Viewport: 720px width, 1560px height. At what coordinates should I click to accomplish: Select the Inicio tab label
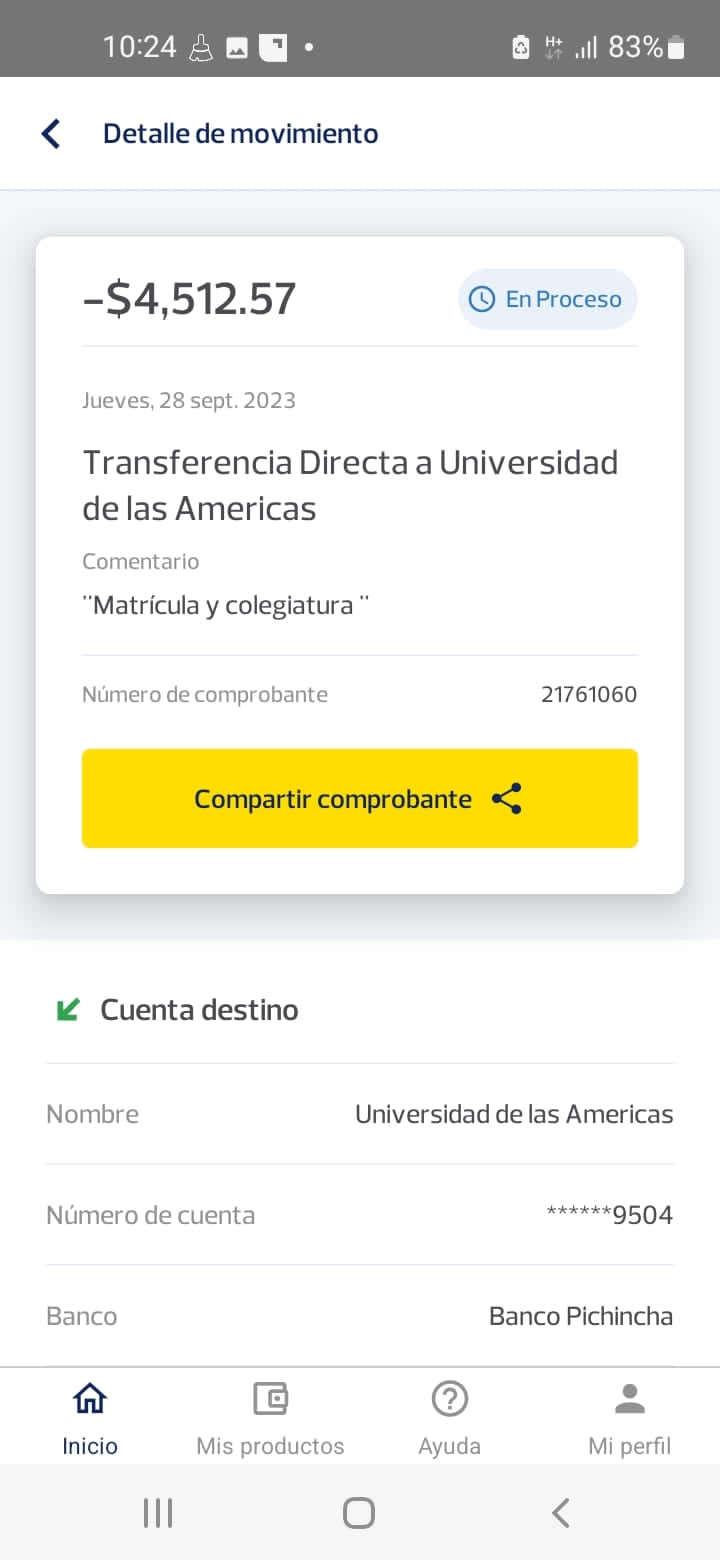click(x=90, y=1446)
